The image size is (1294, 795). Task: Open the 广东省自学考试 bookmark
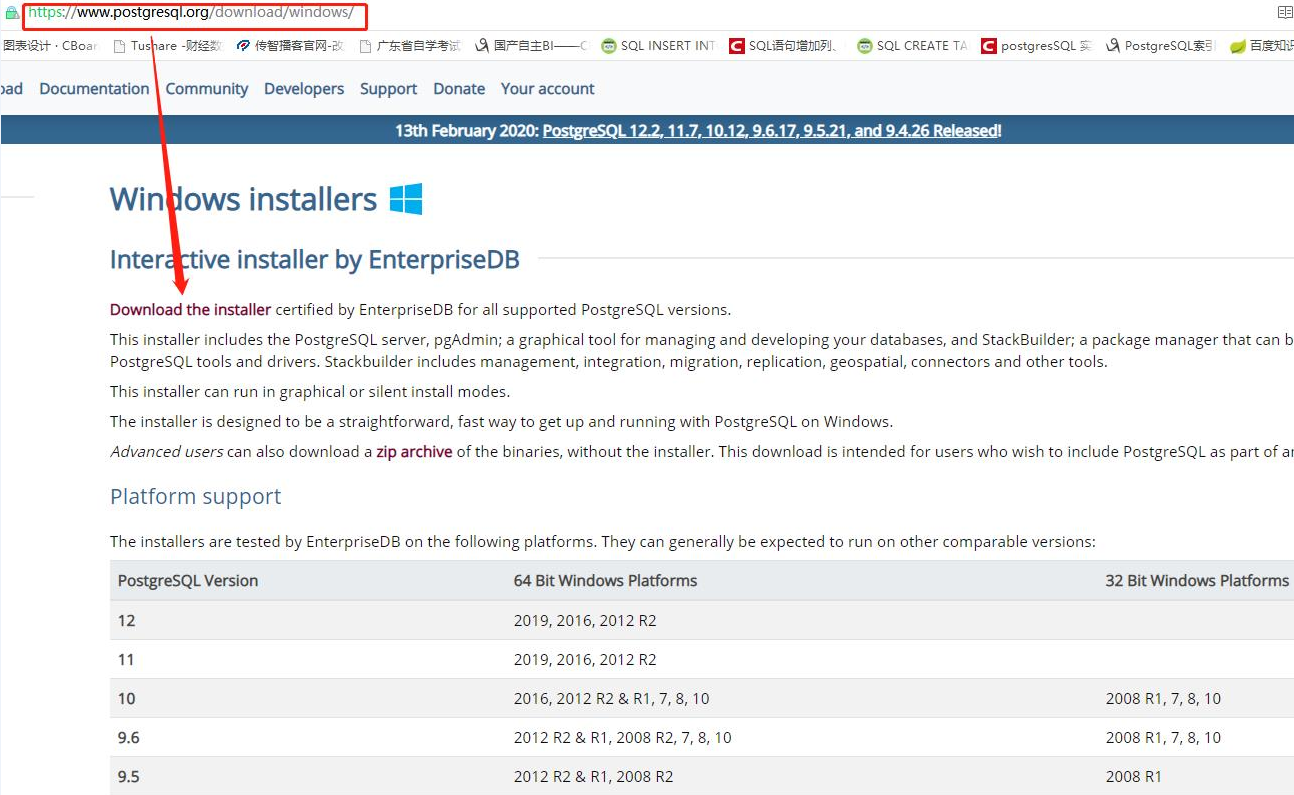pos(410,46)
